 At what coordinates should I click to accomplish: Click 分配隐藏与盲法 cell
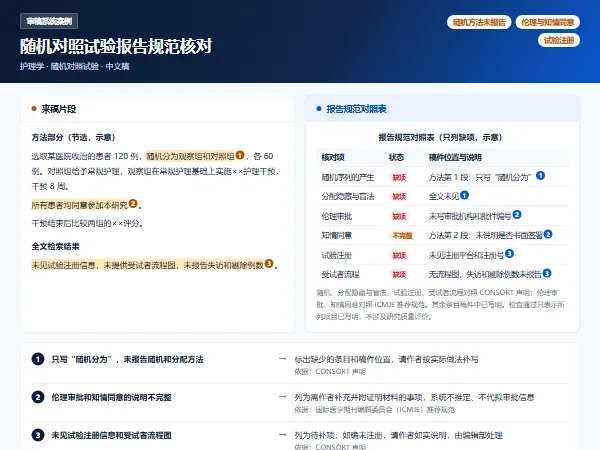(348, 197)
